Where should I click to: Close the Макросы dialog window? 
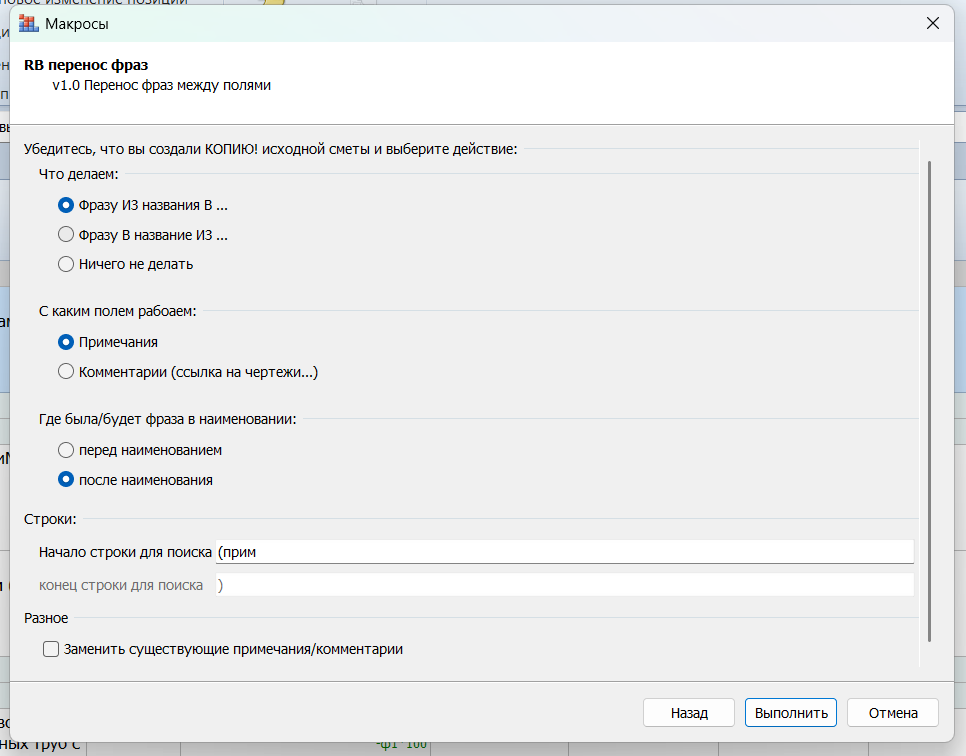point(932,23)
